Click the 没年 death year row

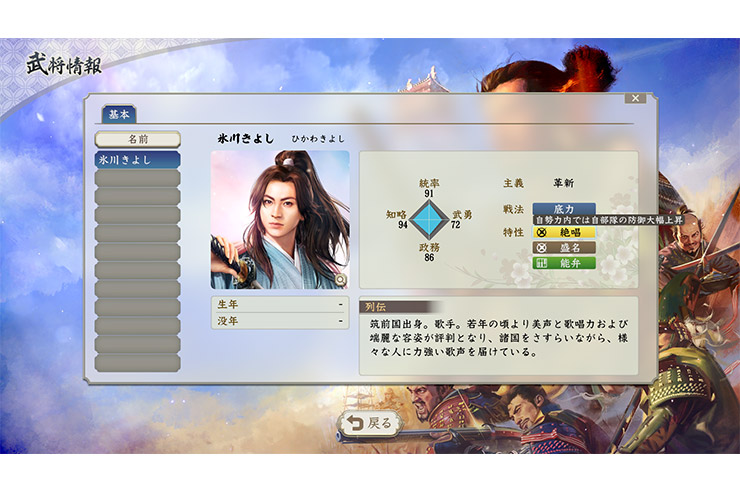[x=280, y=321]
